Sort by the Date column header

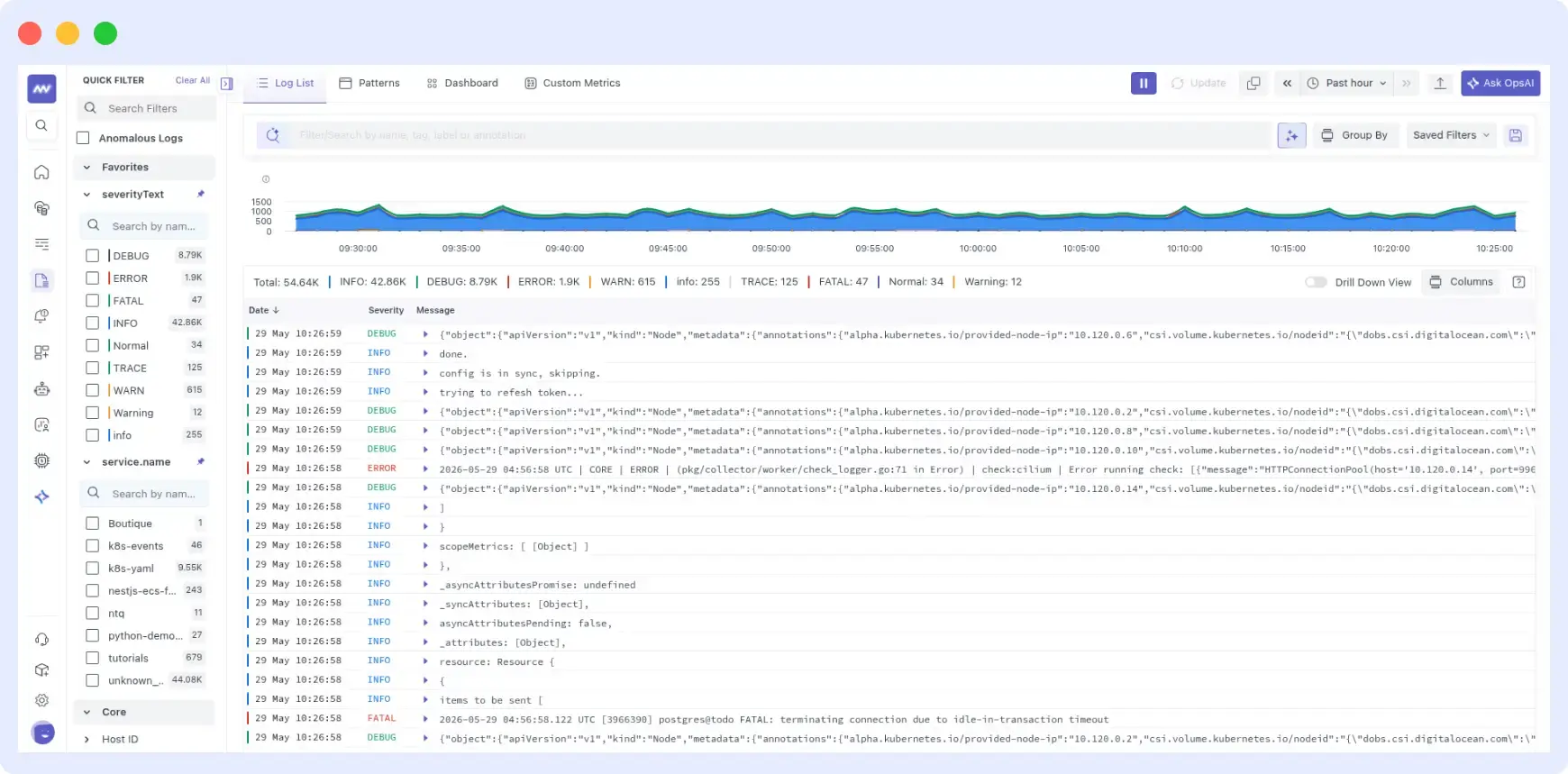coord(264,310)
